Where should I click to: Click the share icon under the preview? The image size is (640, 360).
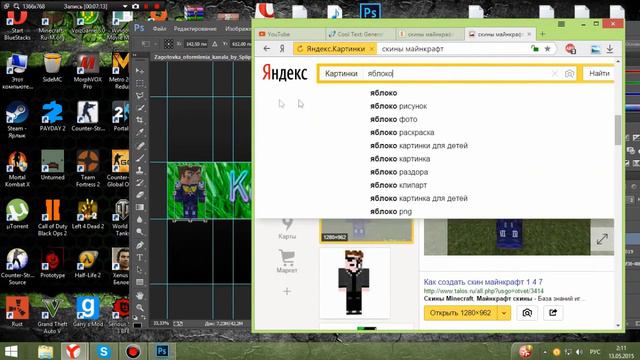point(553,313)
